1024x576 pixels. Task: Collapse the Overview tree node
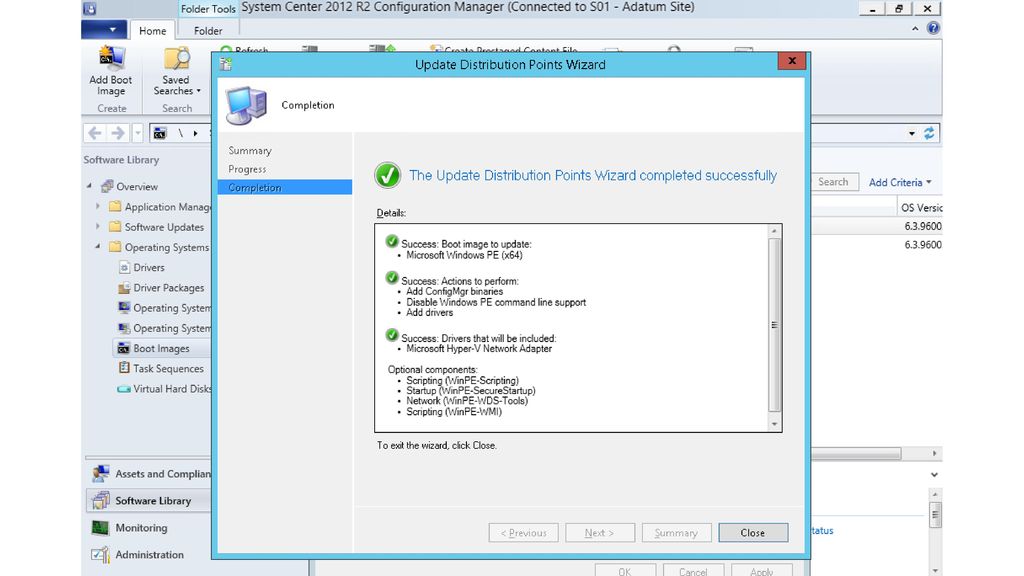click(89, 186)
